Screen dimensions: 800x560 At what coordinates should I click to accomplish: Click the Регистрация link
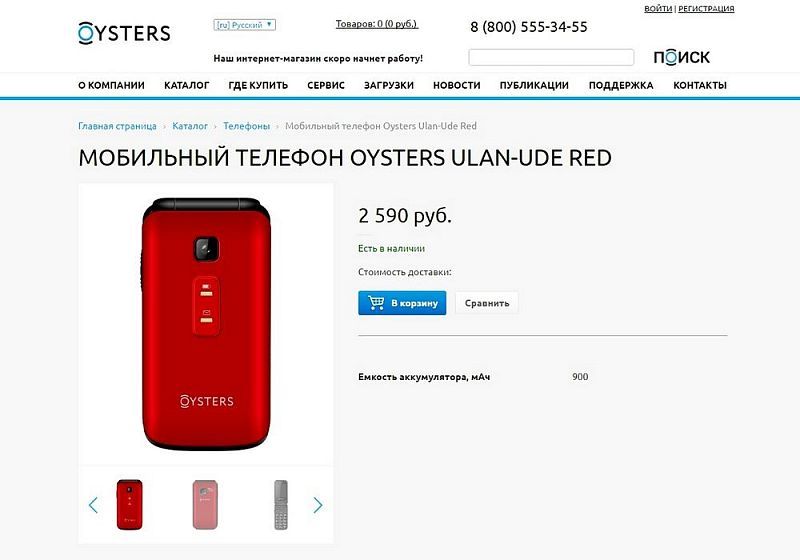(706, 9)
